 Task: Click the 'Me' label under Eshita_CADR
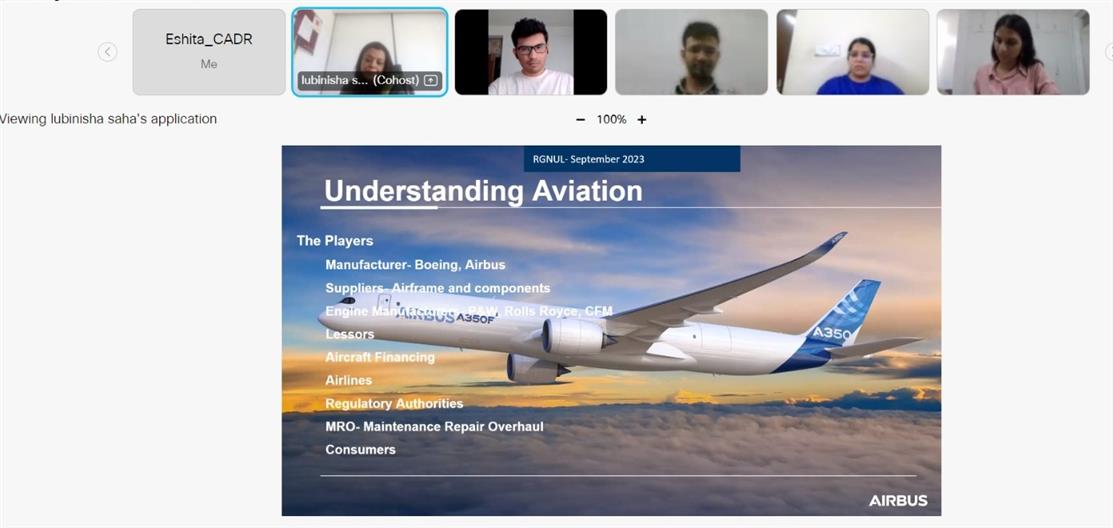point(209,64)
